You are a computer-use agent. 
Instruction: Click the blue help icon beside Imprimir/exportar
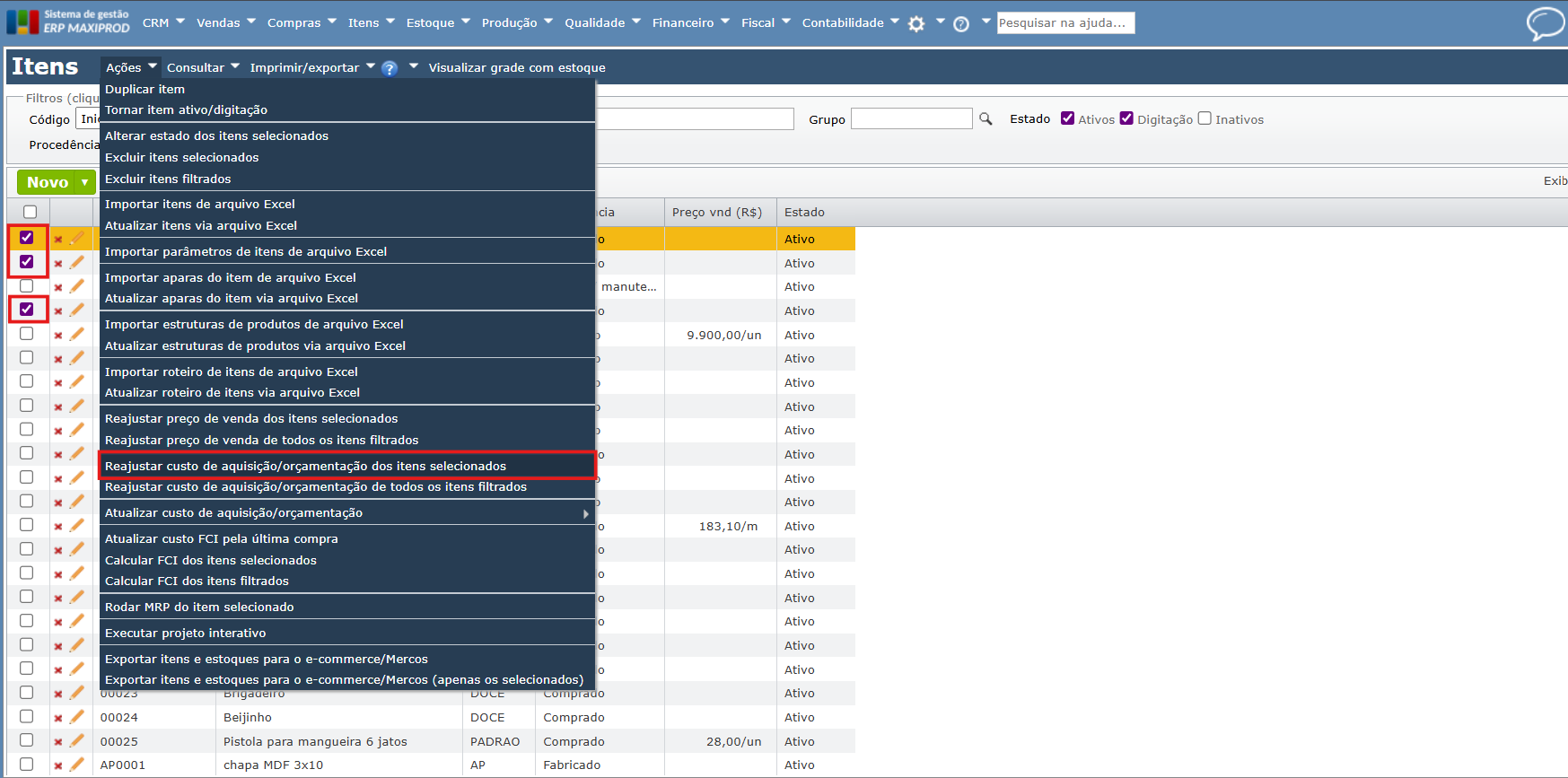click(x=390, y=68)
